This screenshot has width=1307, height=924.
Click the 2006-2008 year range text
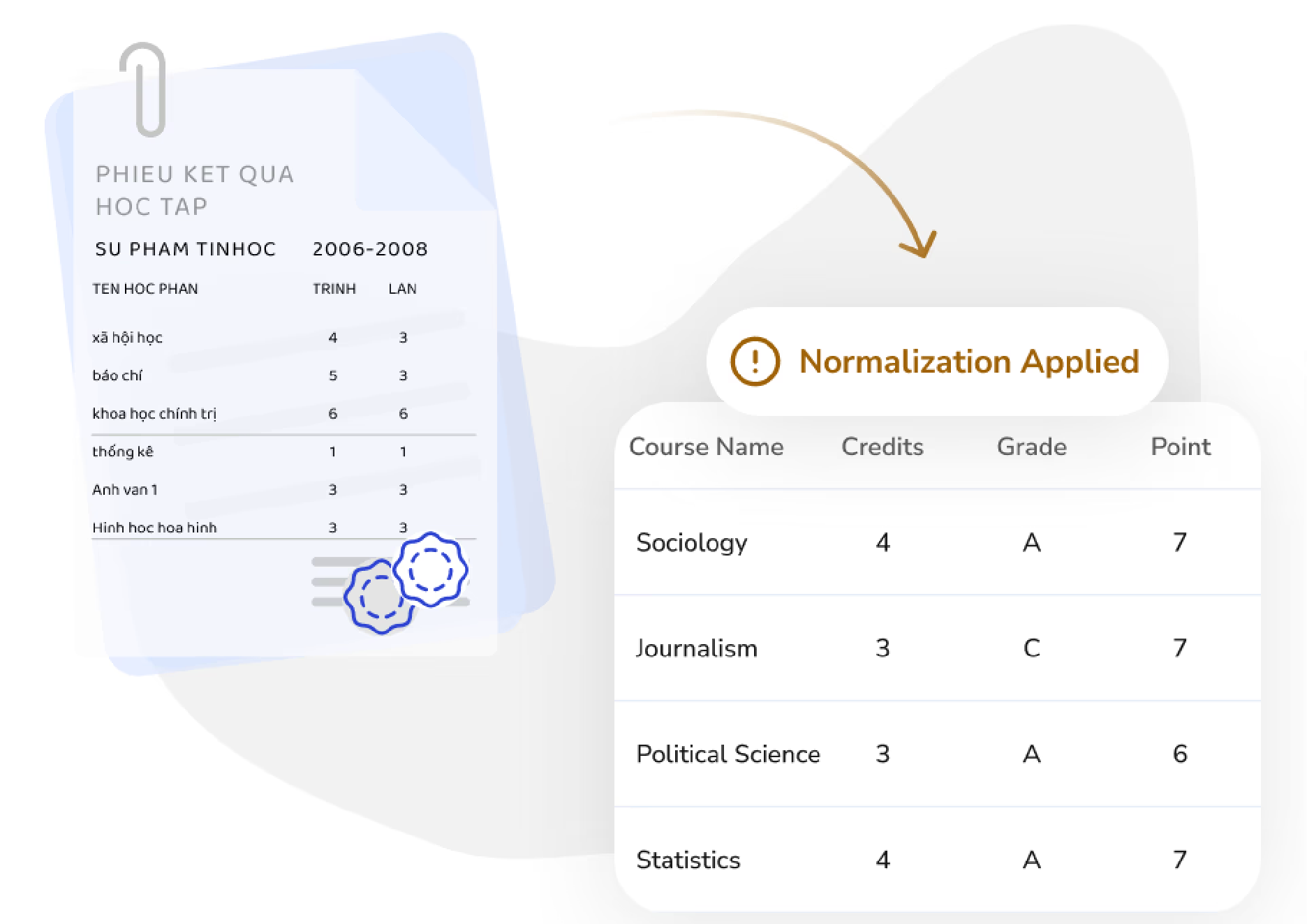[x=370, y=249]
